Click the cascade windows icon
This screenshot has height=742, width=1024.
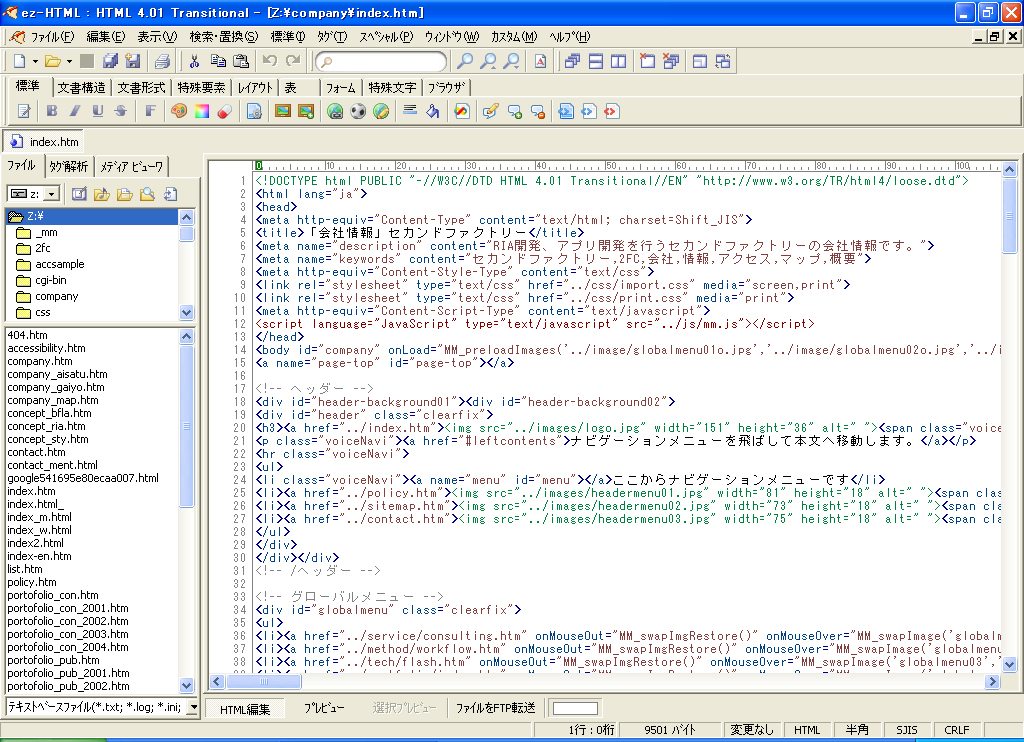[572, 61]
